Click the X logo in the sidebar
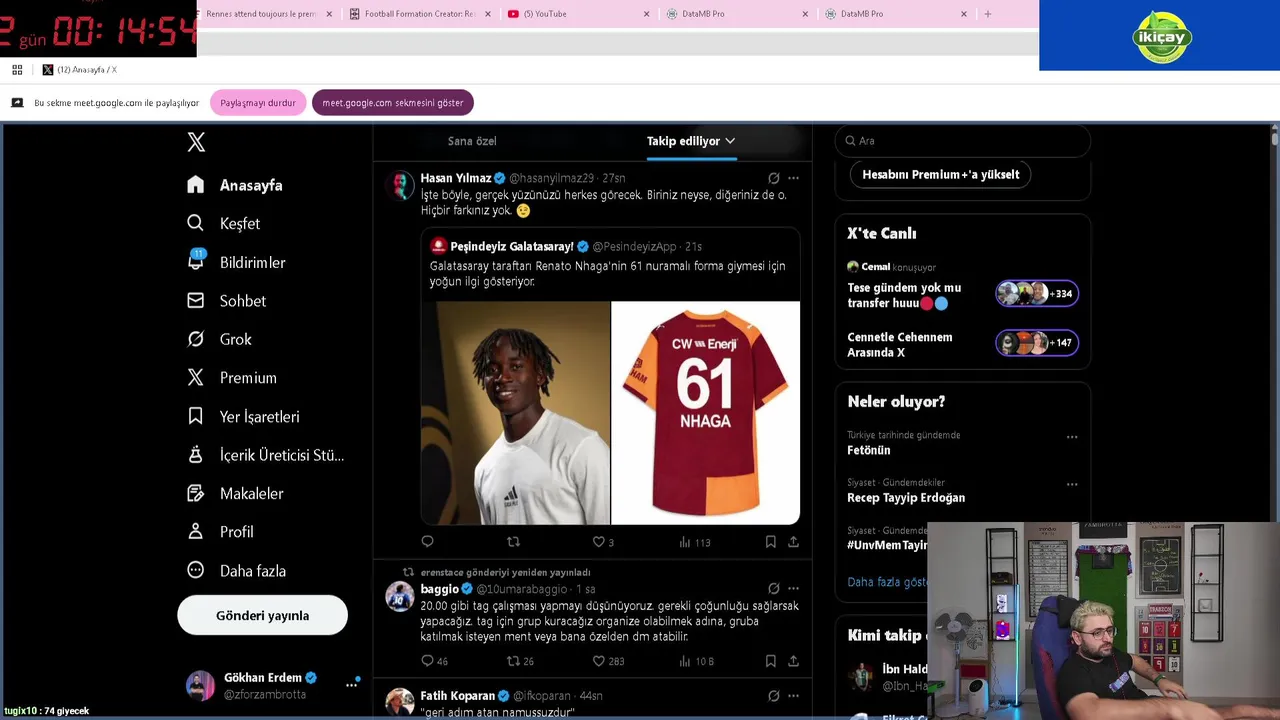 pos(196,142)
